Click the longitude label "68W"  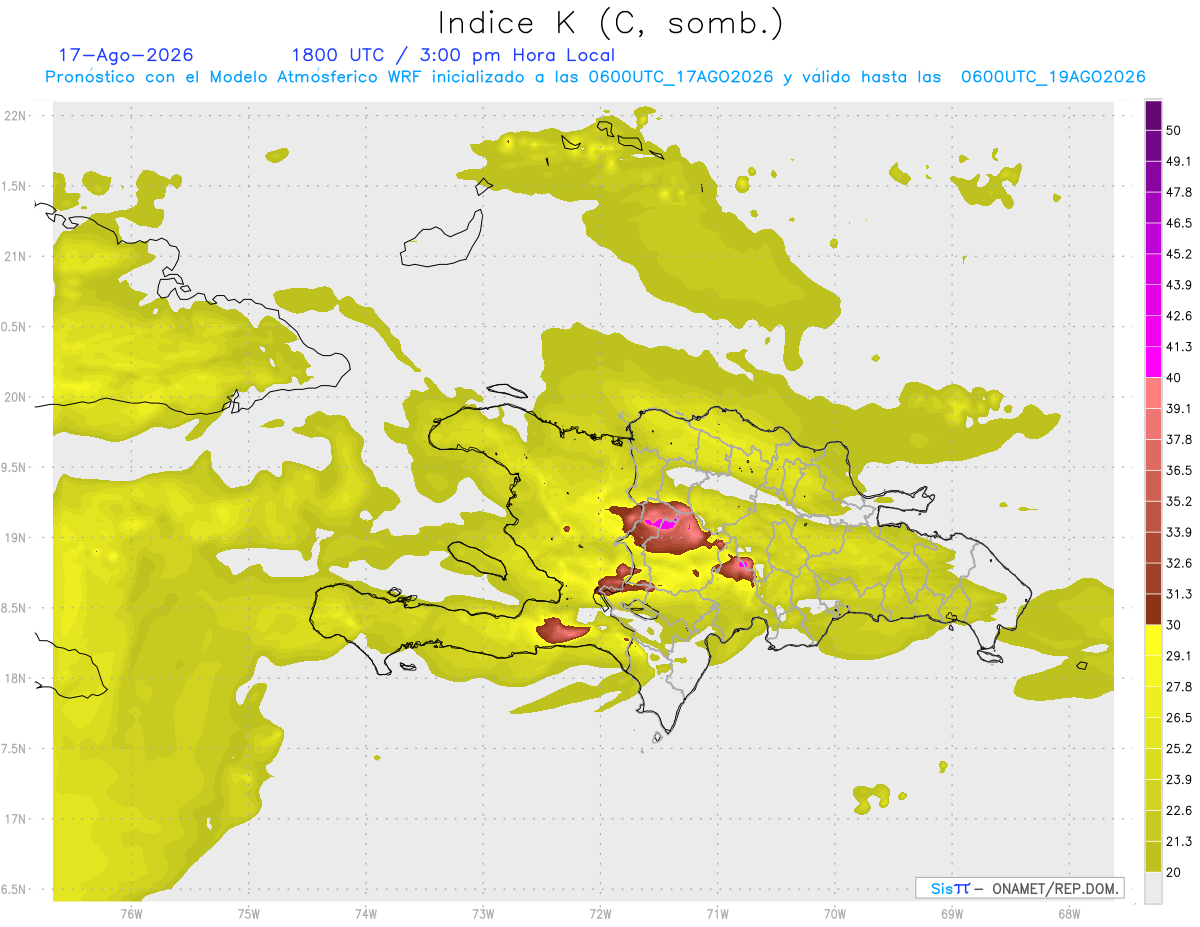pyautogui.click(x=1068, y=913)
